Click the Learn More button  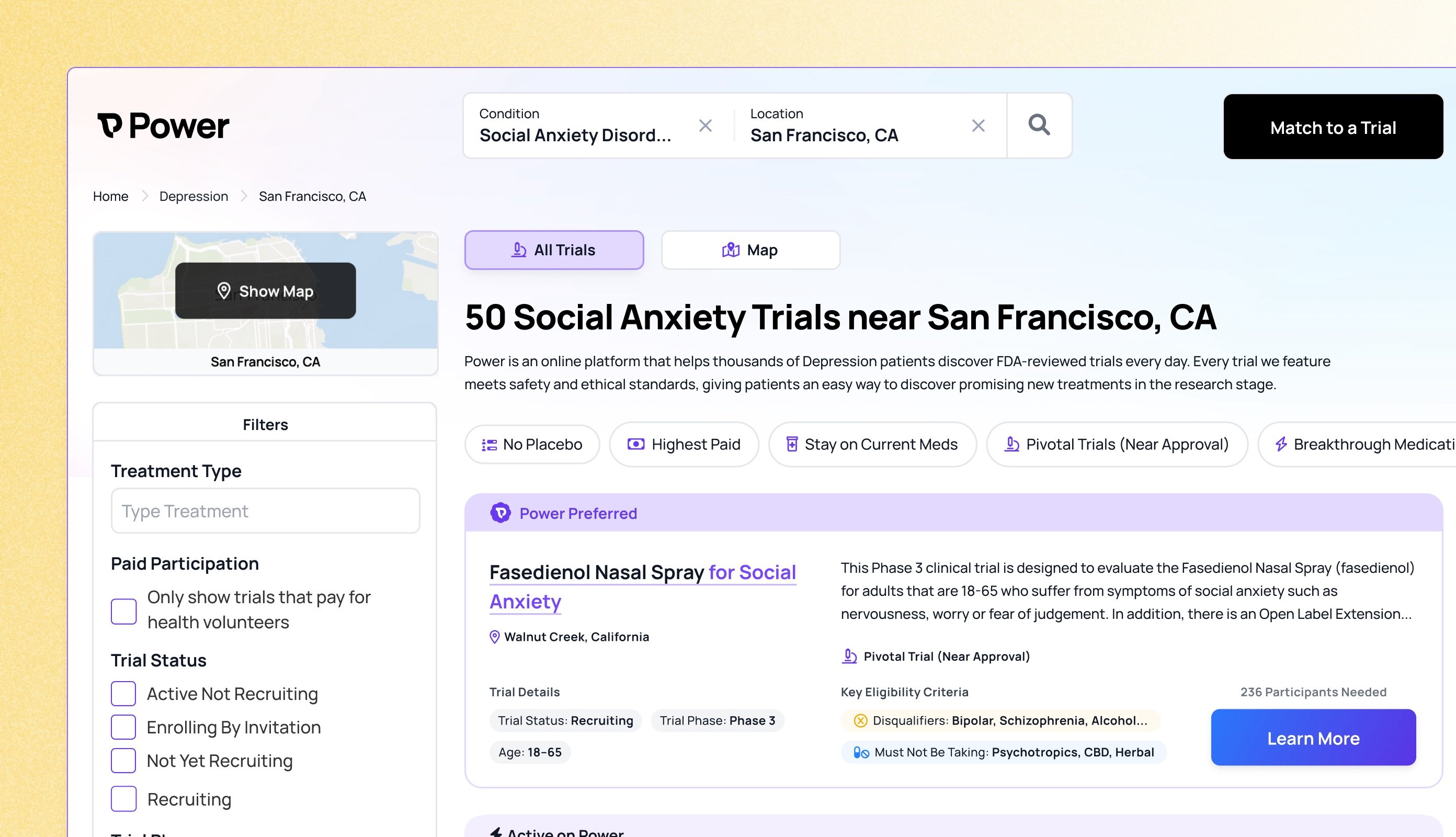tap(1313, 738)
